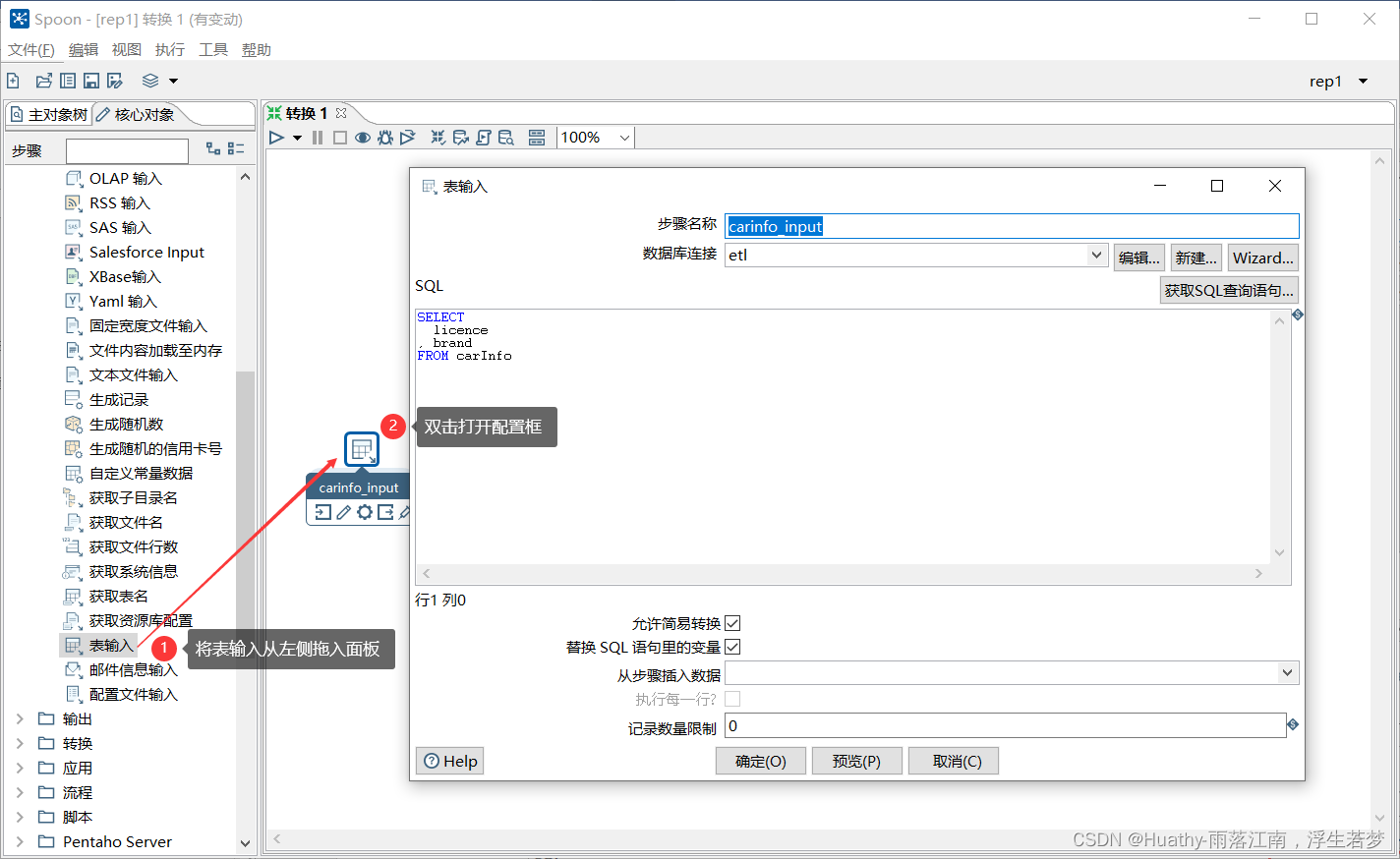Click the 记录数量限制 input field
The height and width of the screenshot is (859, 1400).
tap(1005, 725)
